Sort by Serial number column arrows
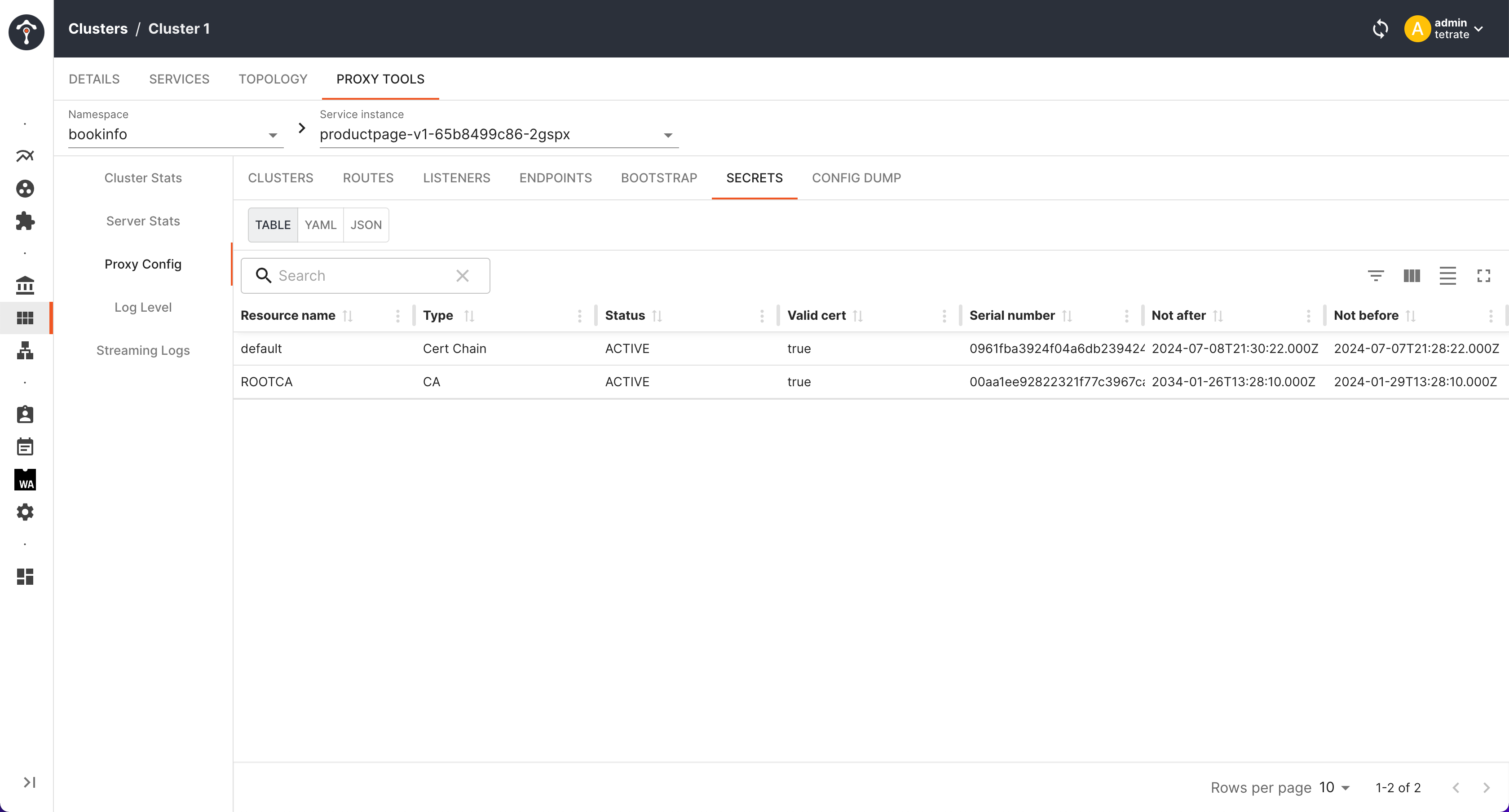 point(1068,316)
